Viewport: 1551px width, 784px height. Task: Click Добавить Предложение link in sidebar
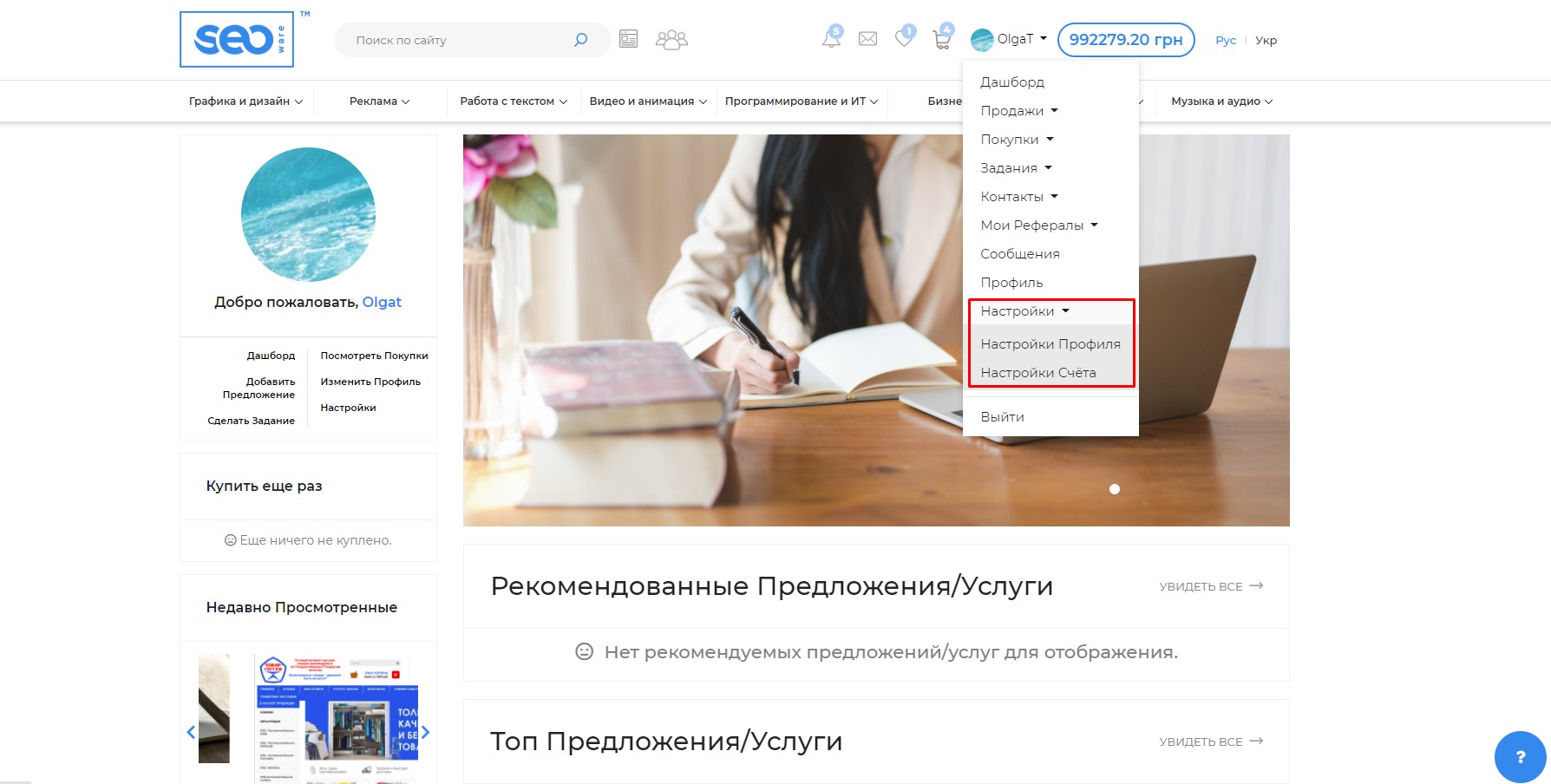click(258, 388)
